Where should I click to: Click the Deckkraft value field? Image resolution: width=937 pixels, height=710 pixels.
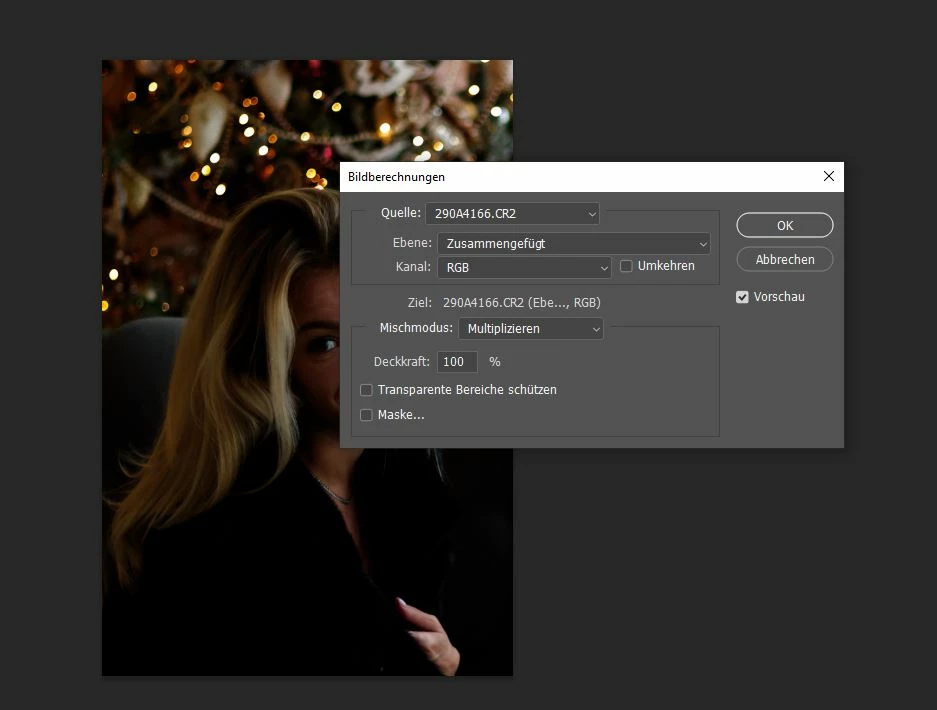[x=457, y=362]
